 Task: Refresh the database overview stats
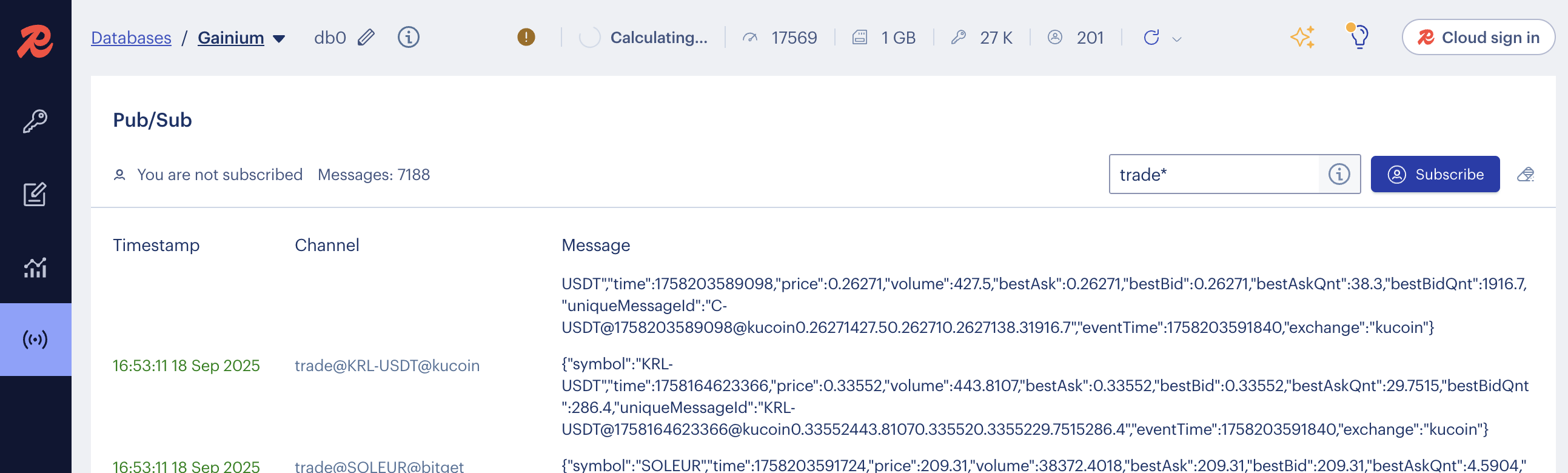[1151, 38]
